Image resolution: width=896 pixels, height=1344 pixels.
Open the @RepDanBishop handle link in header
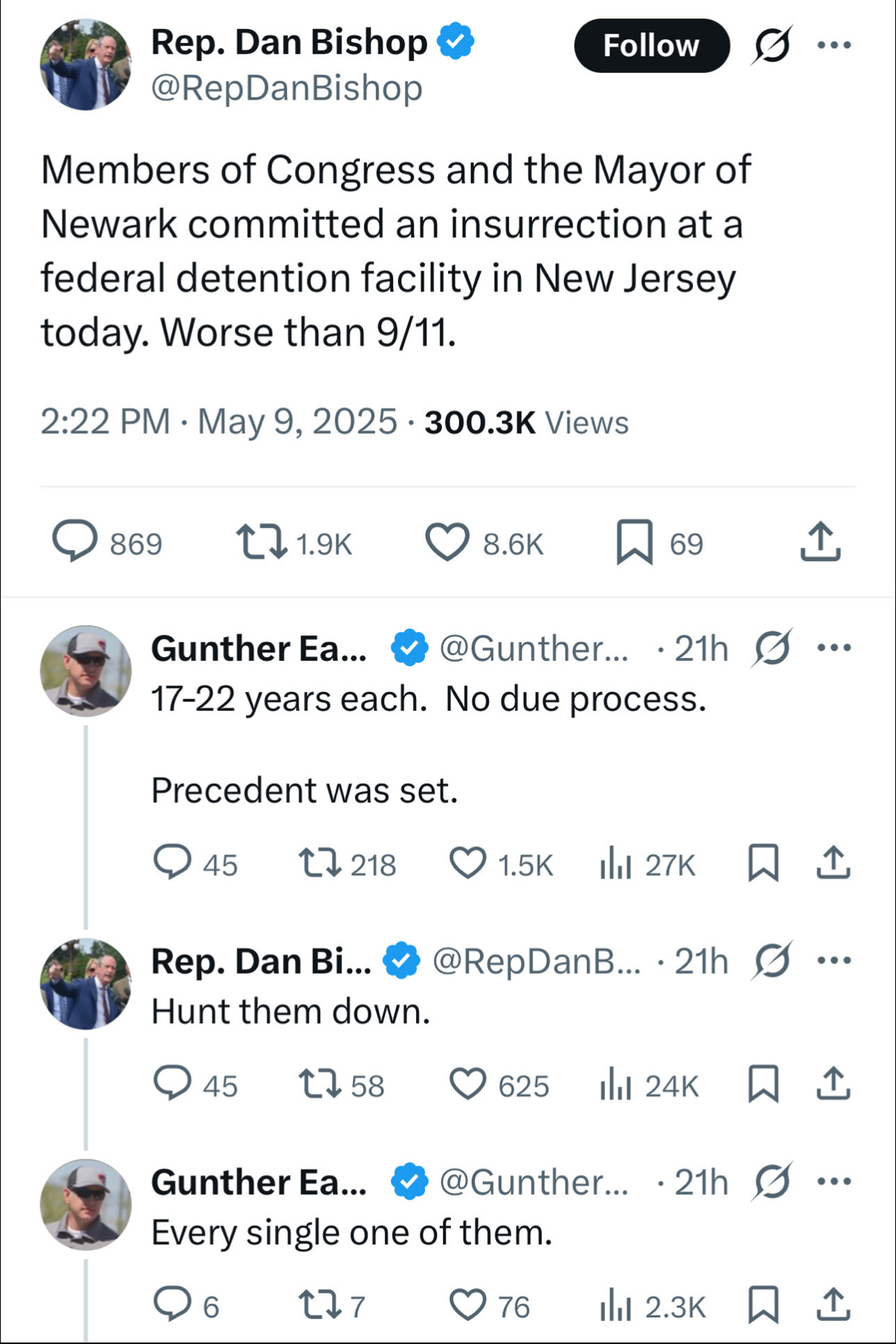pos(287,88)
